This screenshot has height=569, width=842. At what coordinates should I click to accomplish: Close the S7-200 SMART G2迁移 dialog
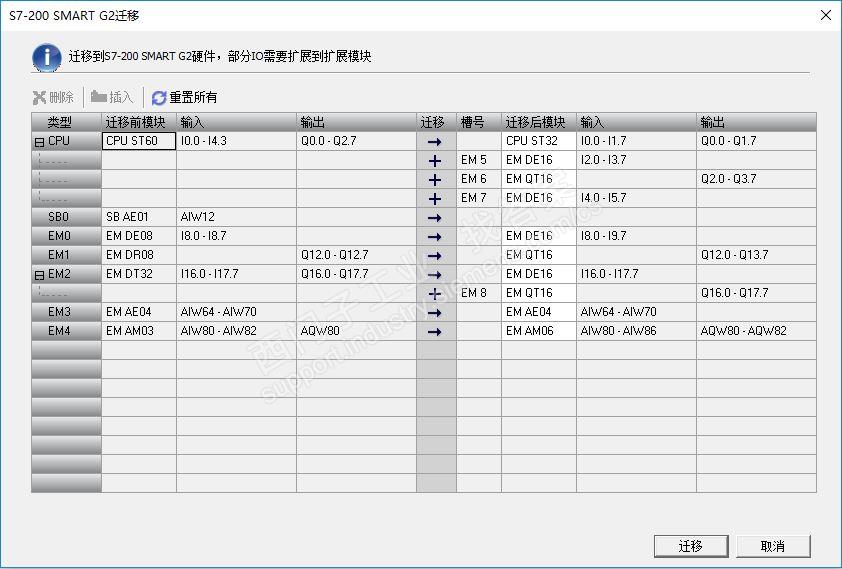pyautogui.click(x=826, y=15)
